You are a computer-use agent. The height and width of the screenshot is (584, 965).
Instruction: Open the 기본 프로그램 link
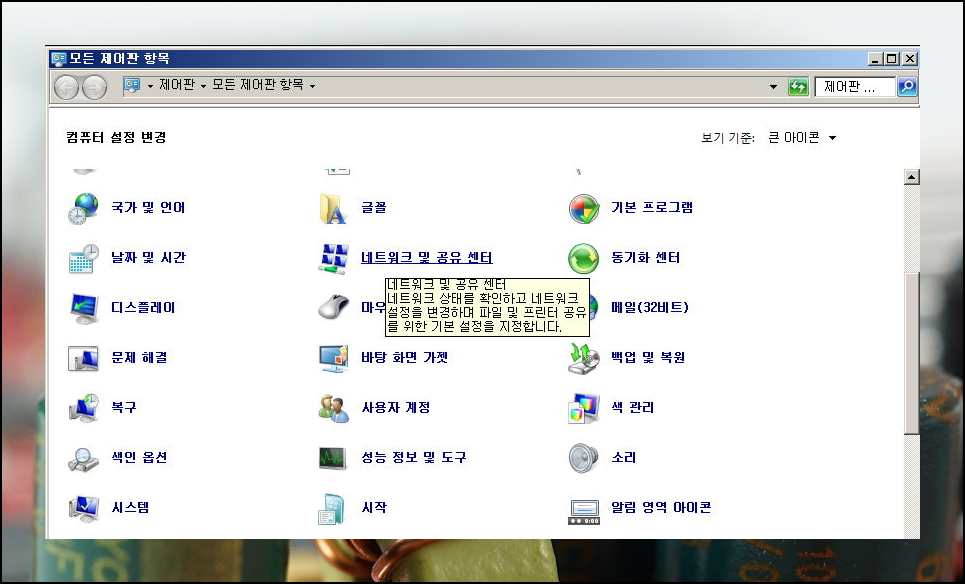click(x=652, y=208)
